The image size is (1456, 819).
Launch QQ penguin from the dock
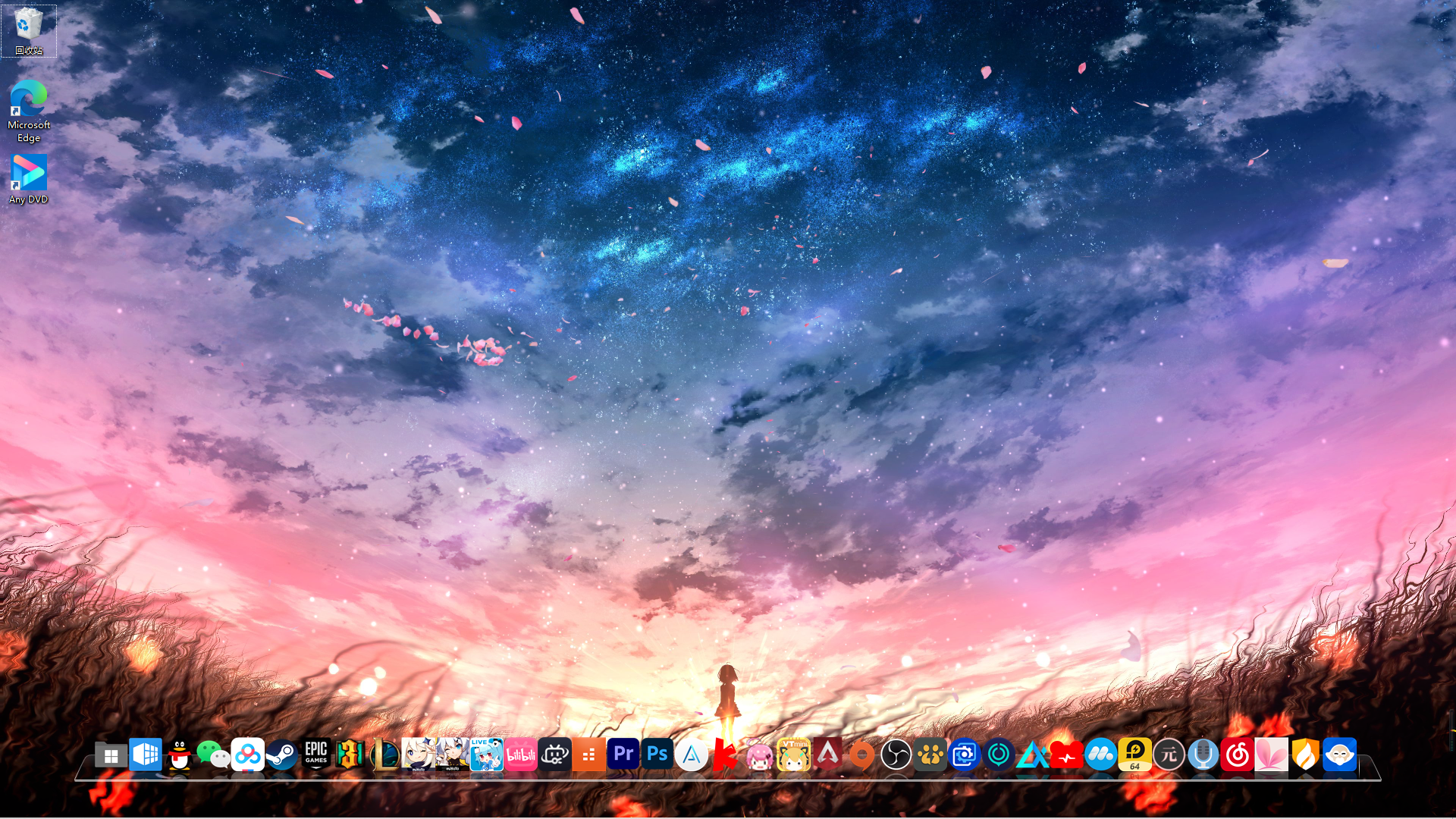pyautogui.click(x=179, y=755)
